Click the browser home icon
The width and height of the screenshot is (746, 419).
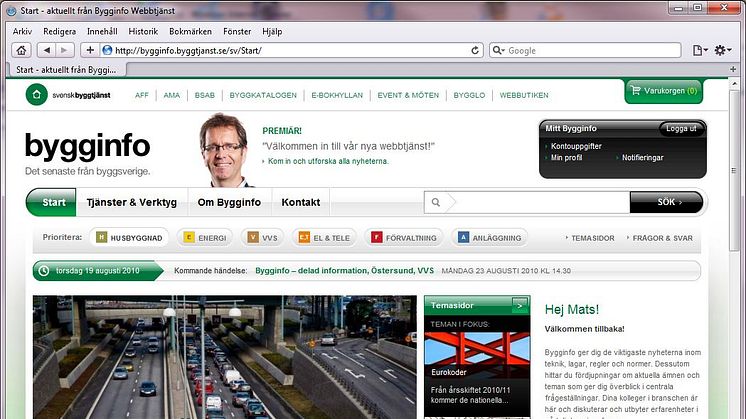coord(21,50)
